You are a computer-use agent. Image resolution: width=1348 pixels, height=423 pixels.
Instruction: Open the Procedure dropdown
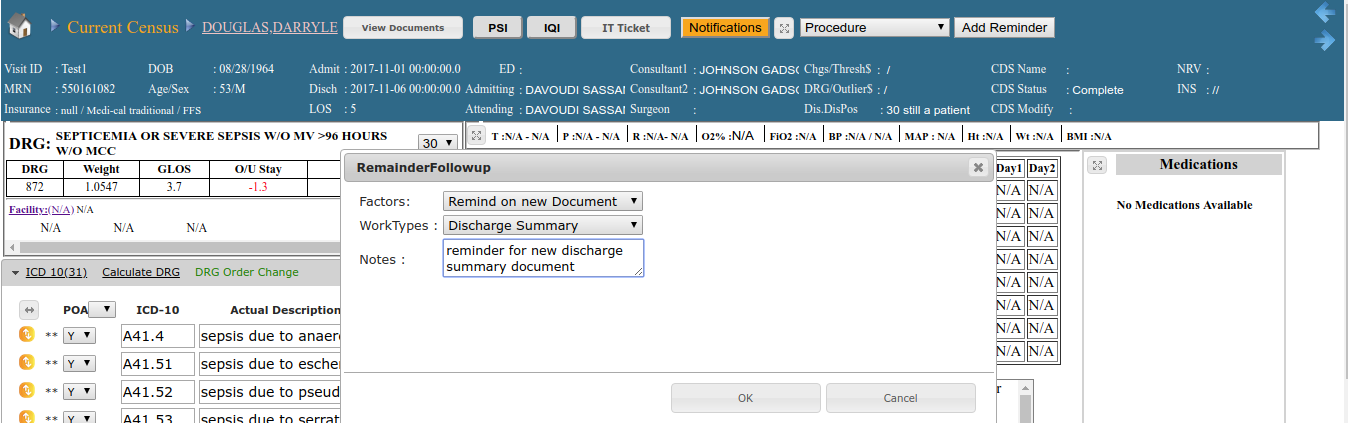[875, 28]
